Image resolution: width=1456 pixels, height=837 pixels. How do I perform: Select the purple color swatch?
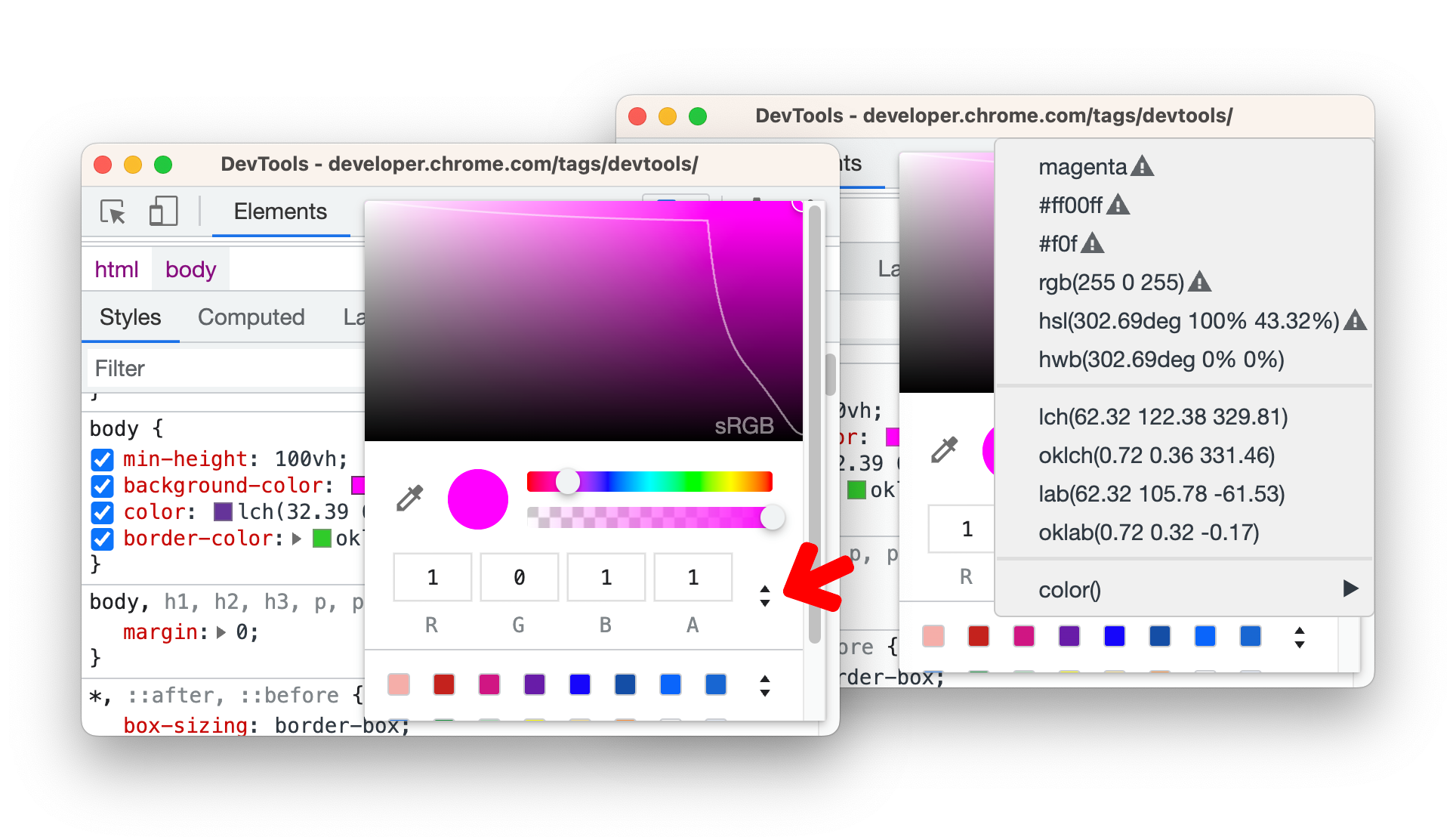pos(531,685)
